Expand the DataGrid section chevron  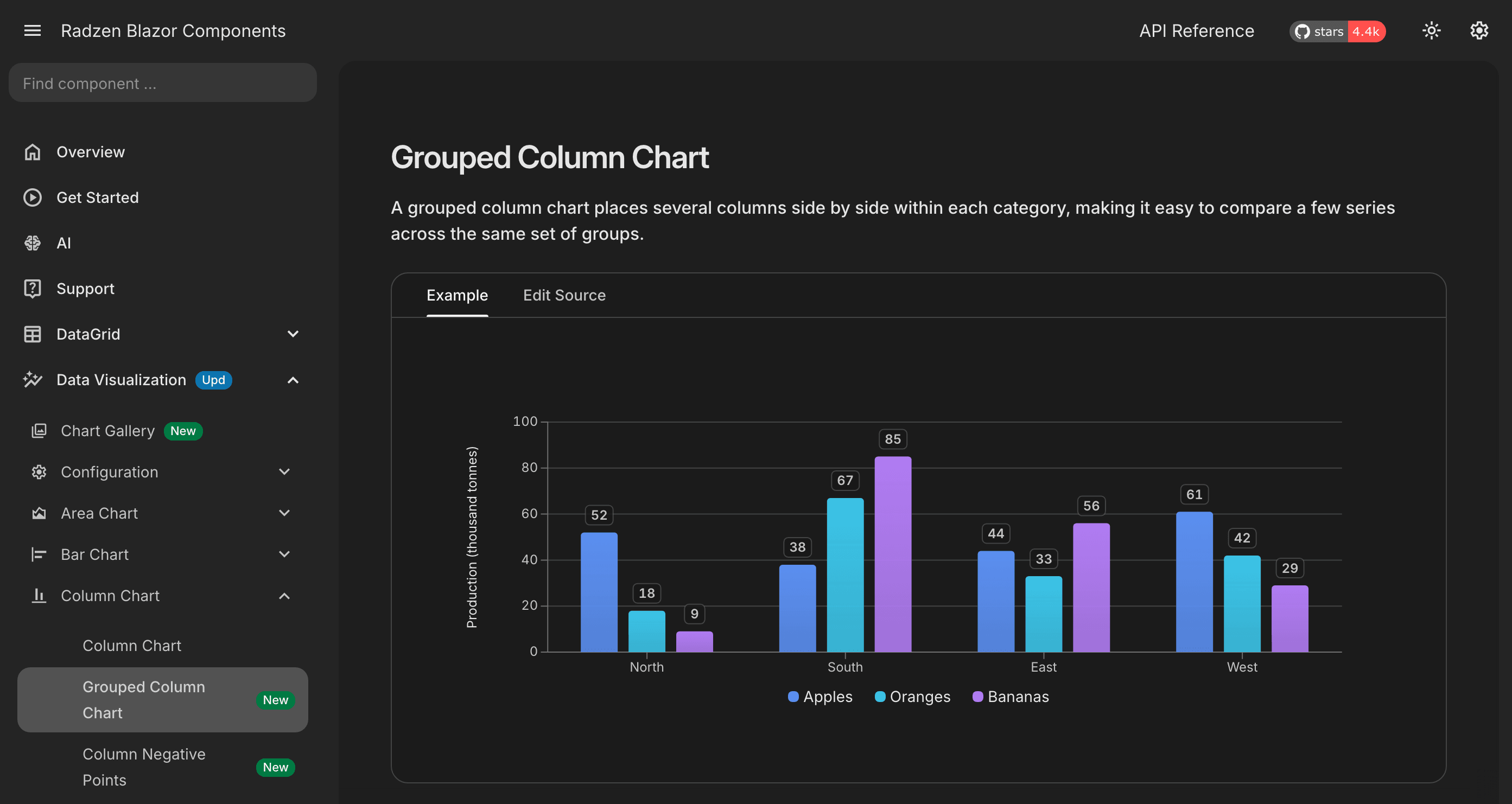pos(293,334)
